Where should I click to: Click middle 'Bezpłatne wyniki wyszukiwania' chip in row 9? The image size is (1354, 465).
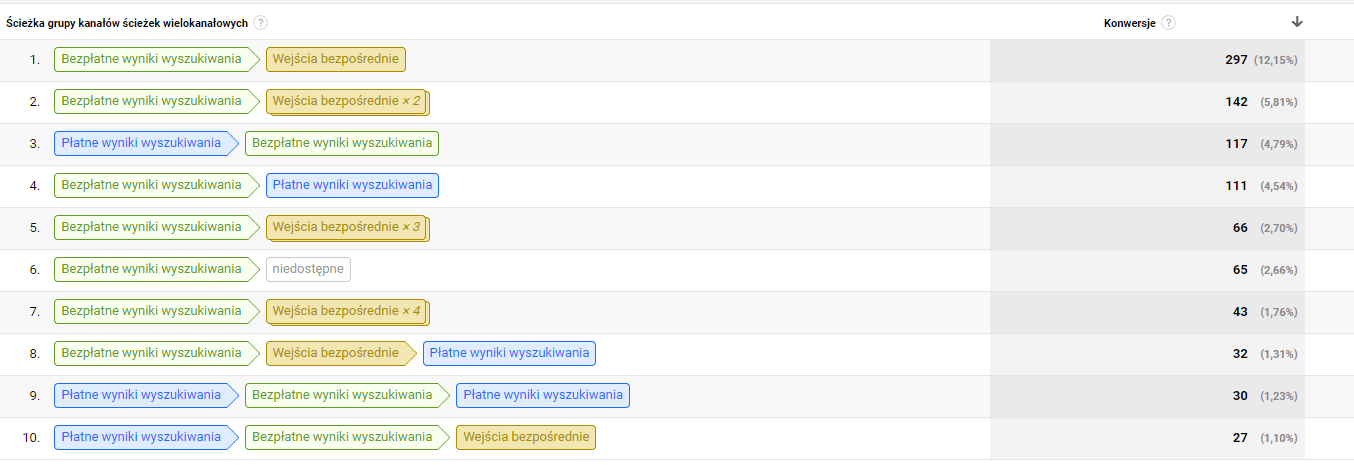click(x=342, y=395)
